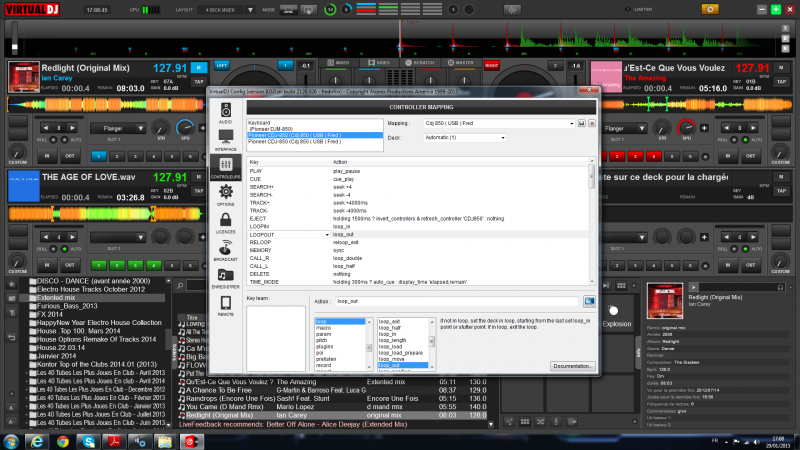Open the Audio settings section
Screen dimensions: 800x450
pos(225,112)
